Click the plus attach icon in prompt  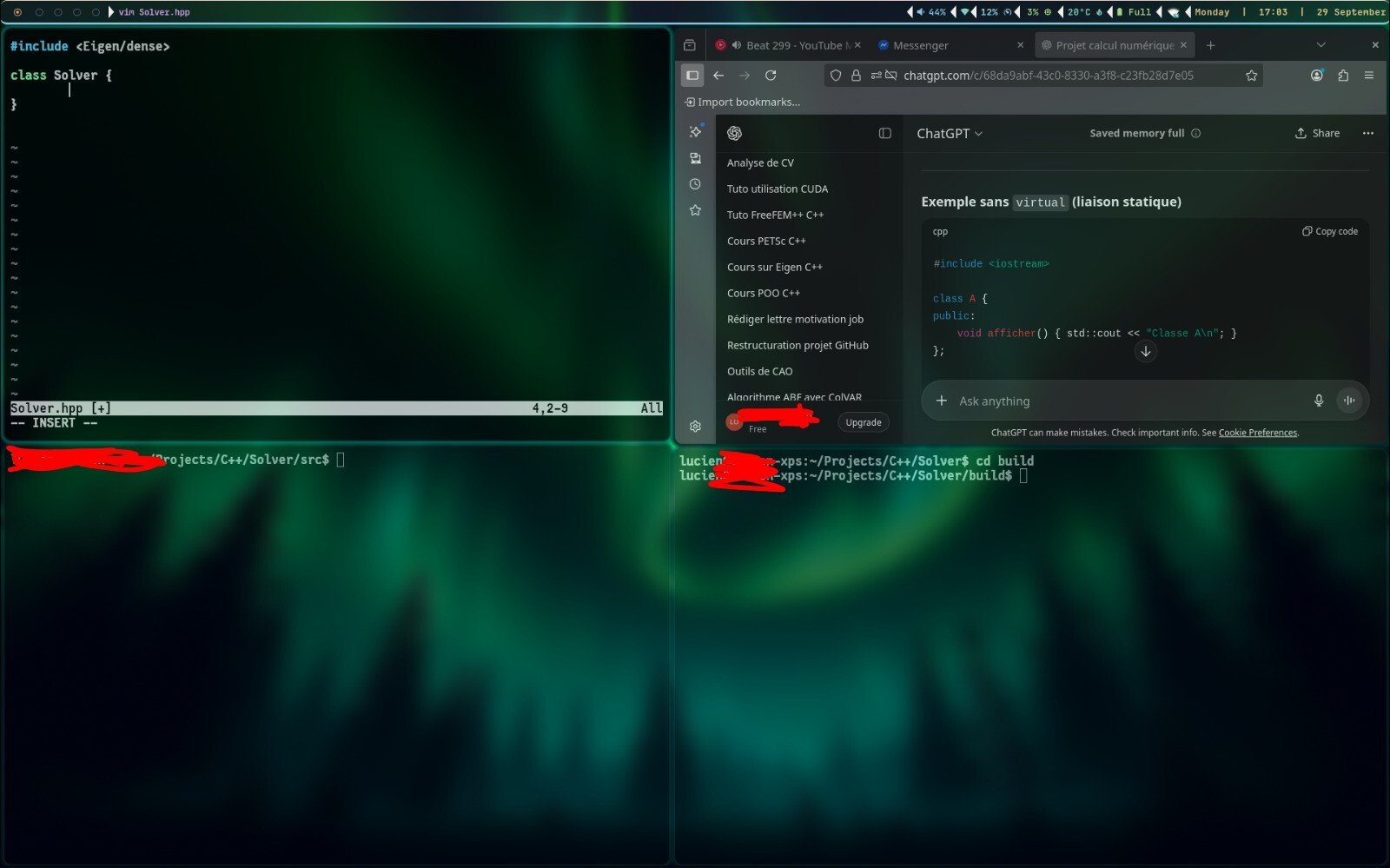click(x=941, y=401)
